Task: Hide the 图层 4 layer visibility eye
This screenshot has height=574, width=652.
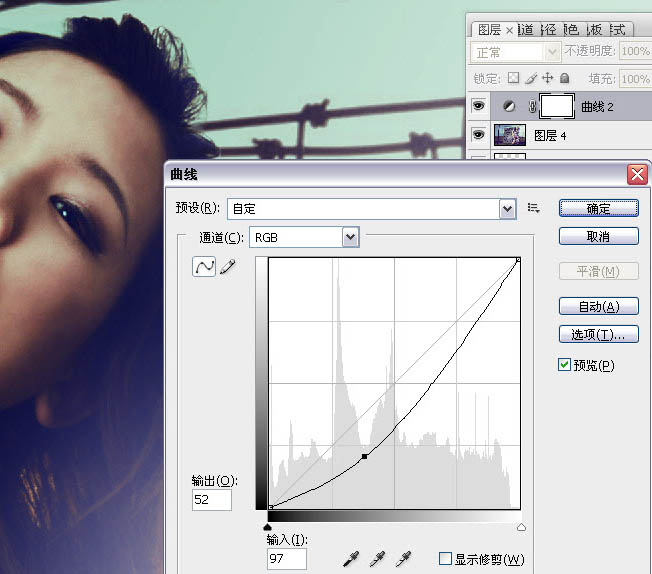Action: click(479, 135)
